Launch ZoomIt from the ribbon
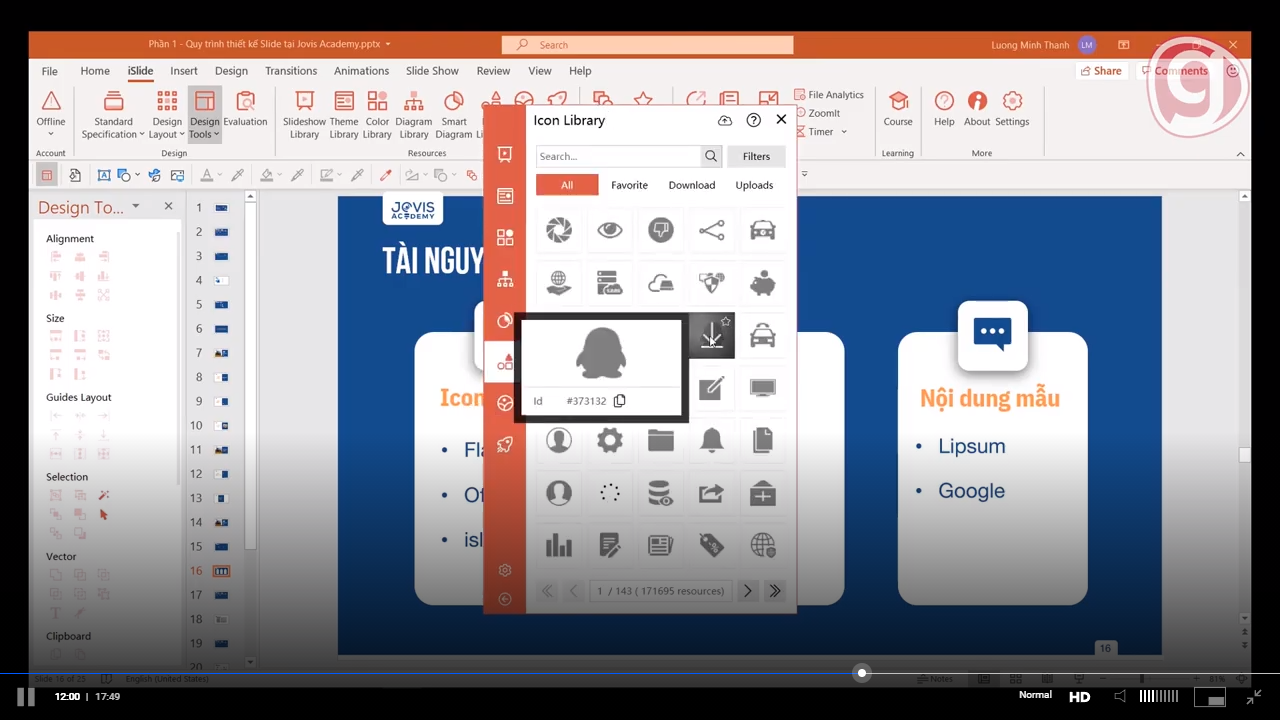1280x720 pixels. tap(816, 113)
